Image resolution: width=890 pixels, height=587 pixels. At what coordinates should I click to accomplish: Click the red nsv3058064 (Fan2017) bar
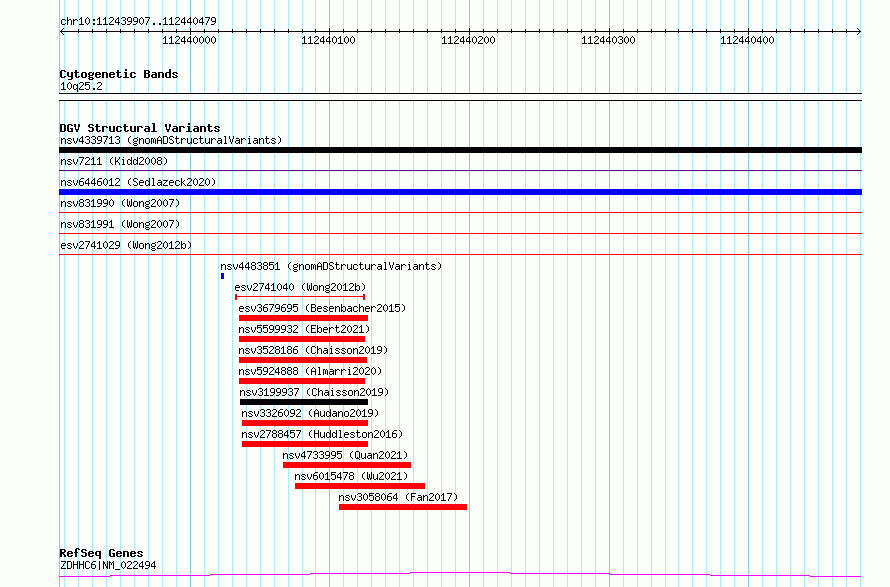pyautogui.click(x=402, y=507)
